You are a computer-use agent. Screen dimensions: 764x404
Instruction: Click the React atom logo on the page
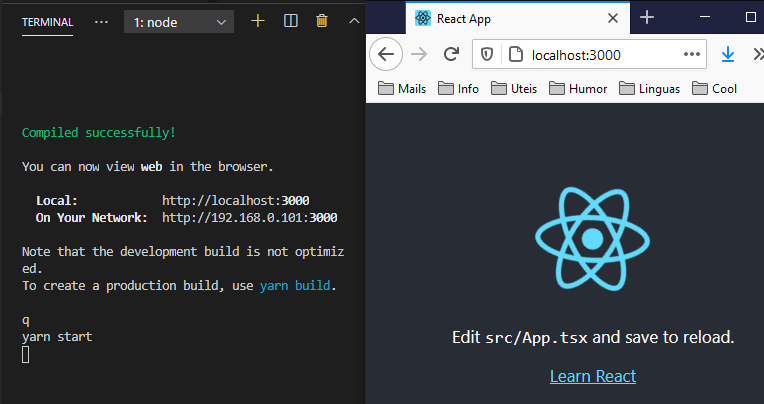pos(592,239)
